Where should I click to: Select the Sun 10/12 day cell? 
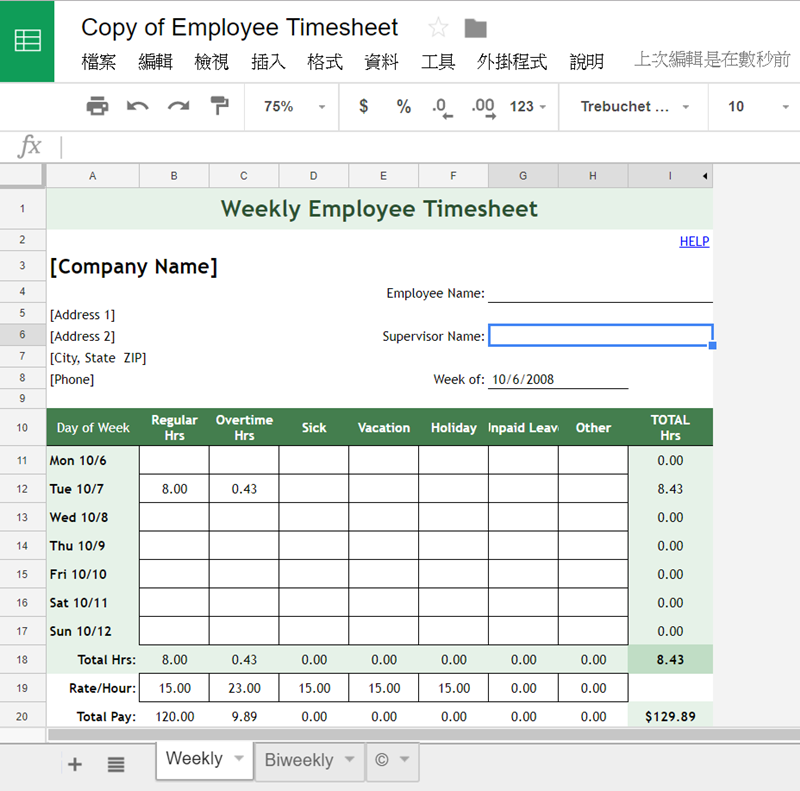coord(92,631)
